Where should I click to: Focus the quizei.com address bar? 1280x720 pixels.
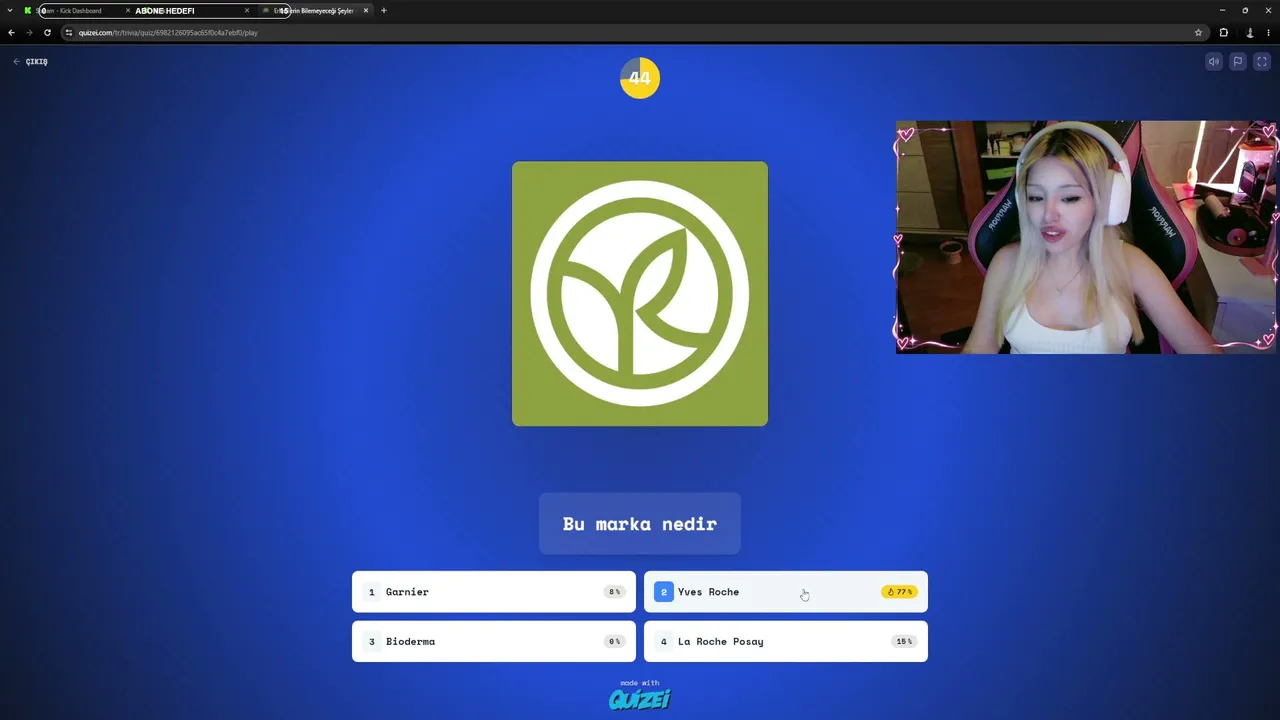tap(635, 32)
